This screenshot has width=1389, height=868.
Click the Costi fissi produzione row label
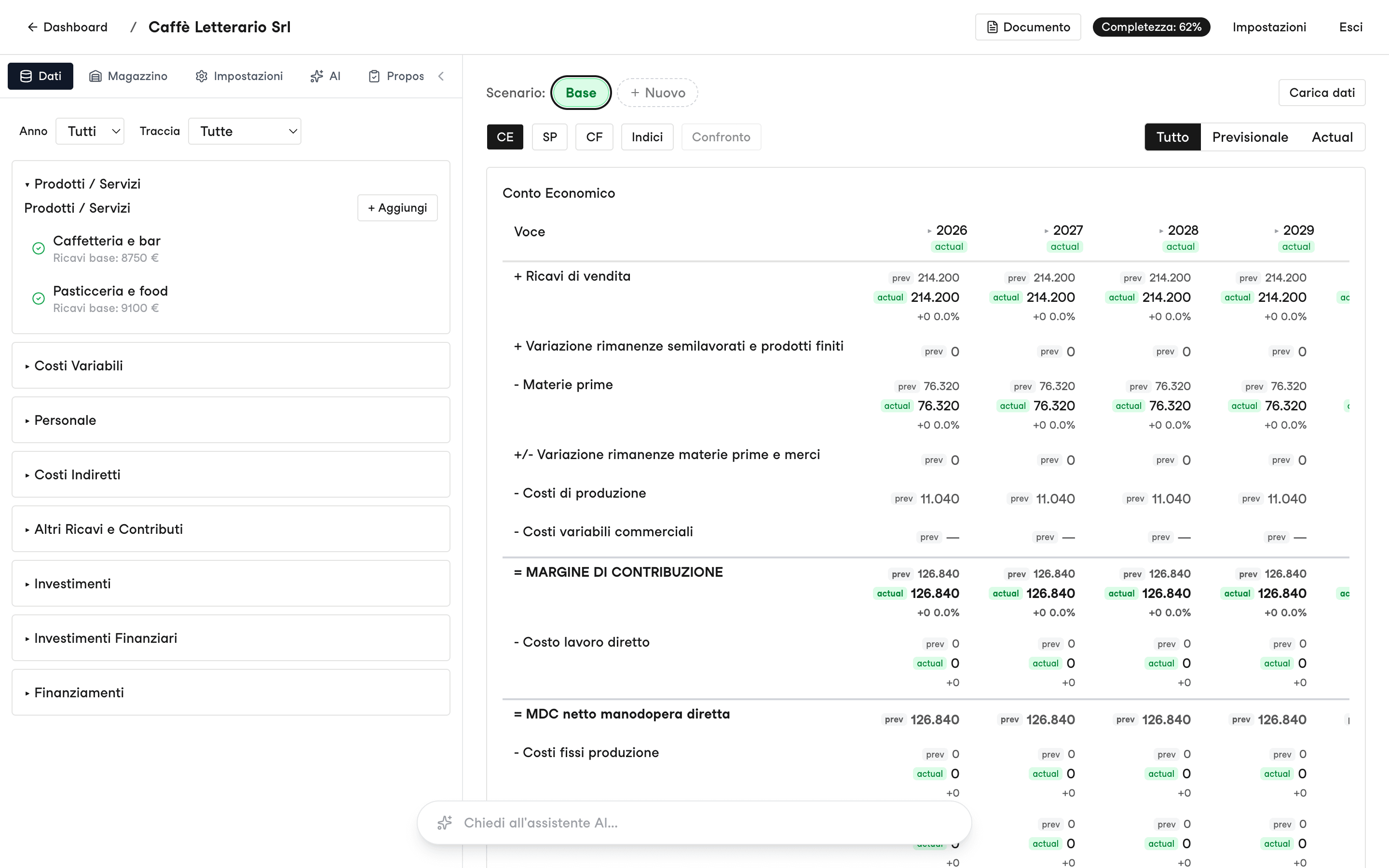(x=586, y=752)
